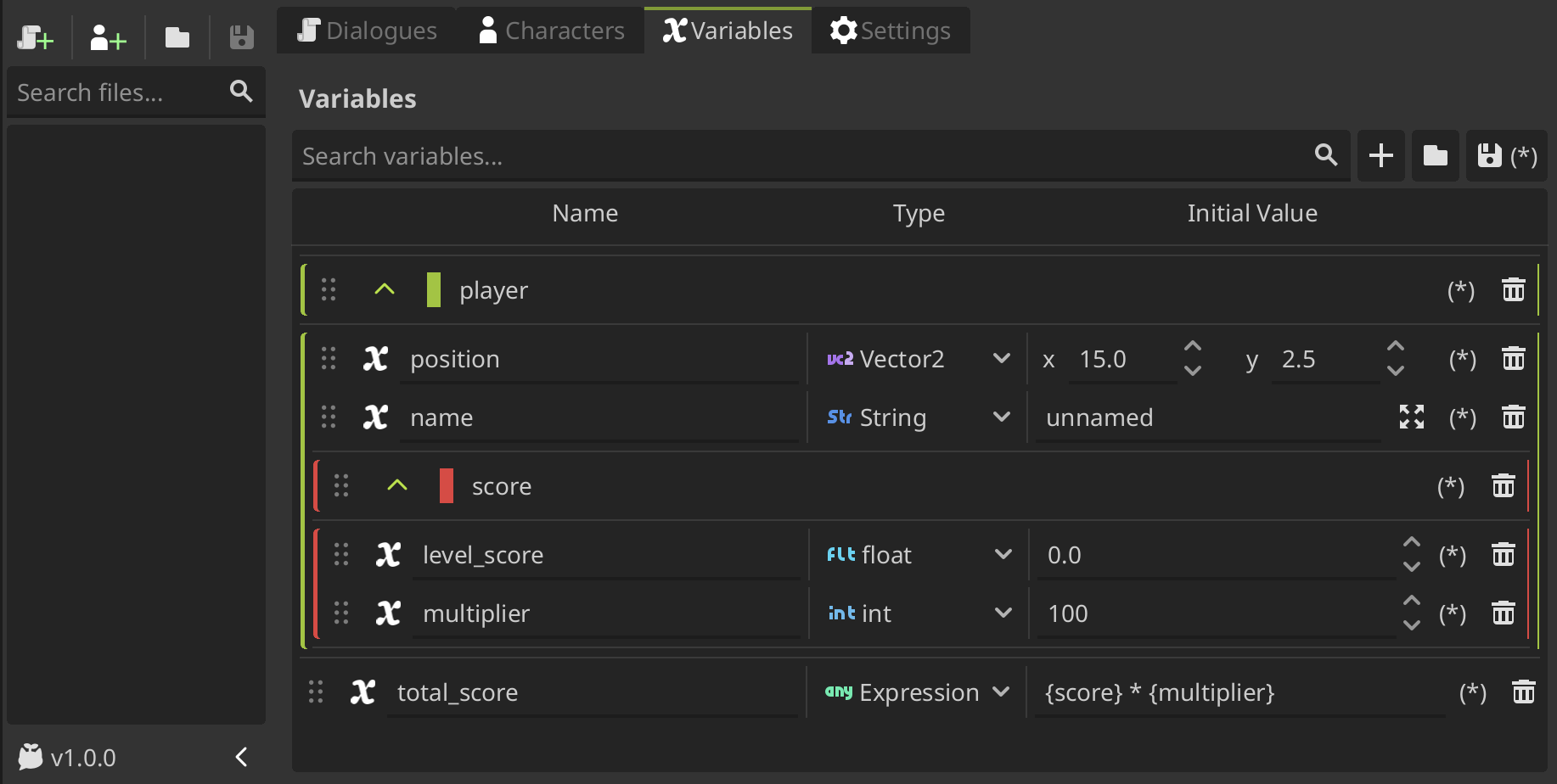Delete the score group
The height and width of the screenshot is (784, 1557).
pyautogui.click(x=1503, y=485)
